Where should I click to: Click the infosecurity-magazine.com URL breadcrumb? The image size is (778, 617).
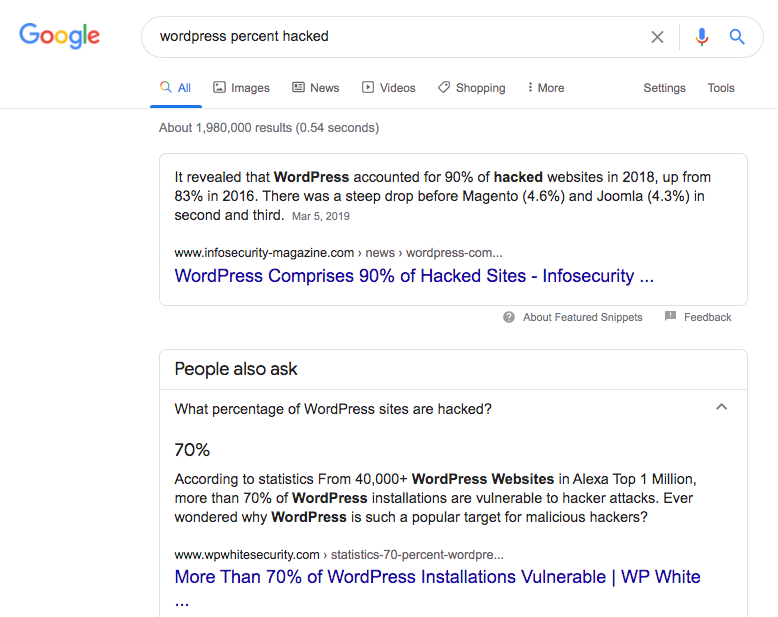[x=338, y=253]
